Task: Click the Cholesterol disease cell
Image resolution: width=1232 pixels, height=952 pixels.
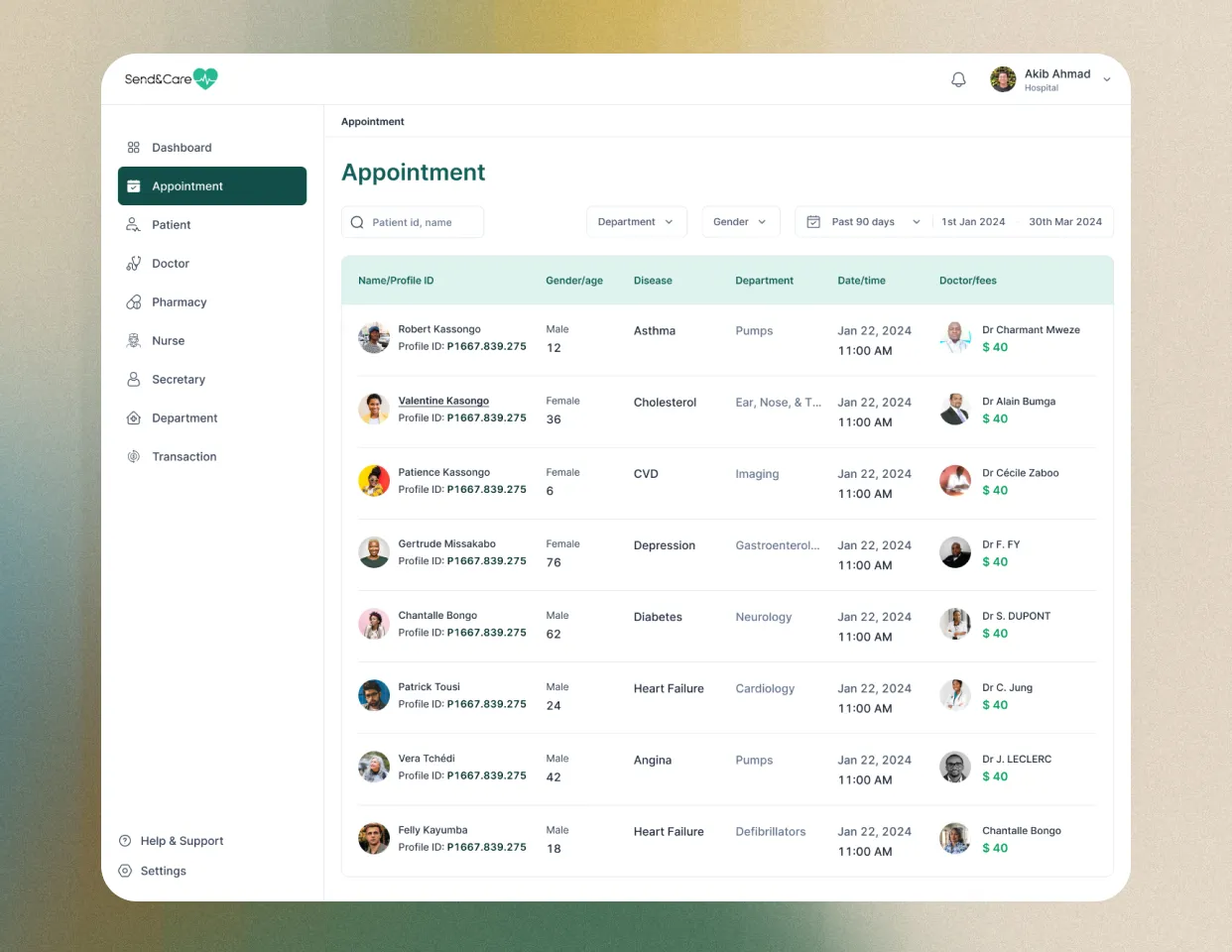Action: pyautogui.click(x=665, y=403)
